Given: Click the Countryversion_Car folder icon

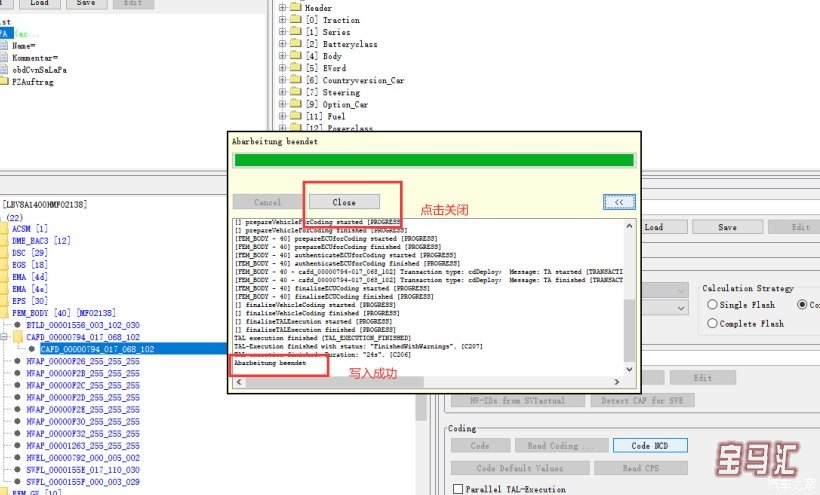Looking at the screenshot, I should tap(296, 79).
